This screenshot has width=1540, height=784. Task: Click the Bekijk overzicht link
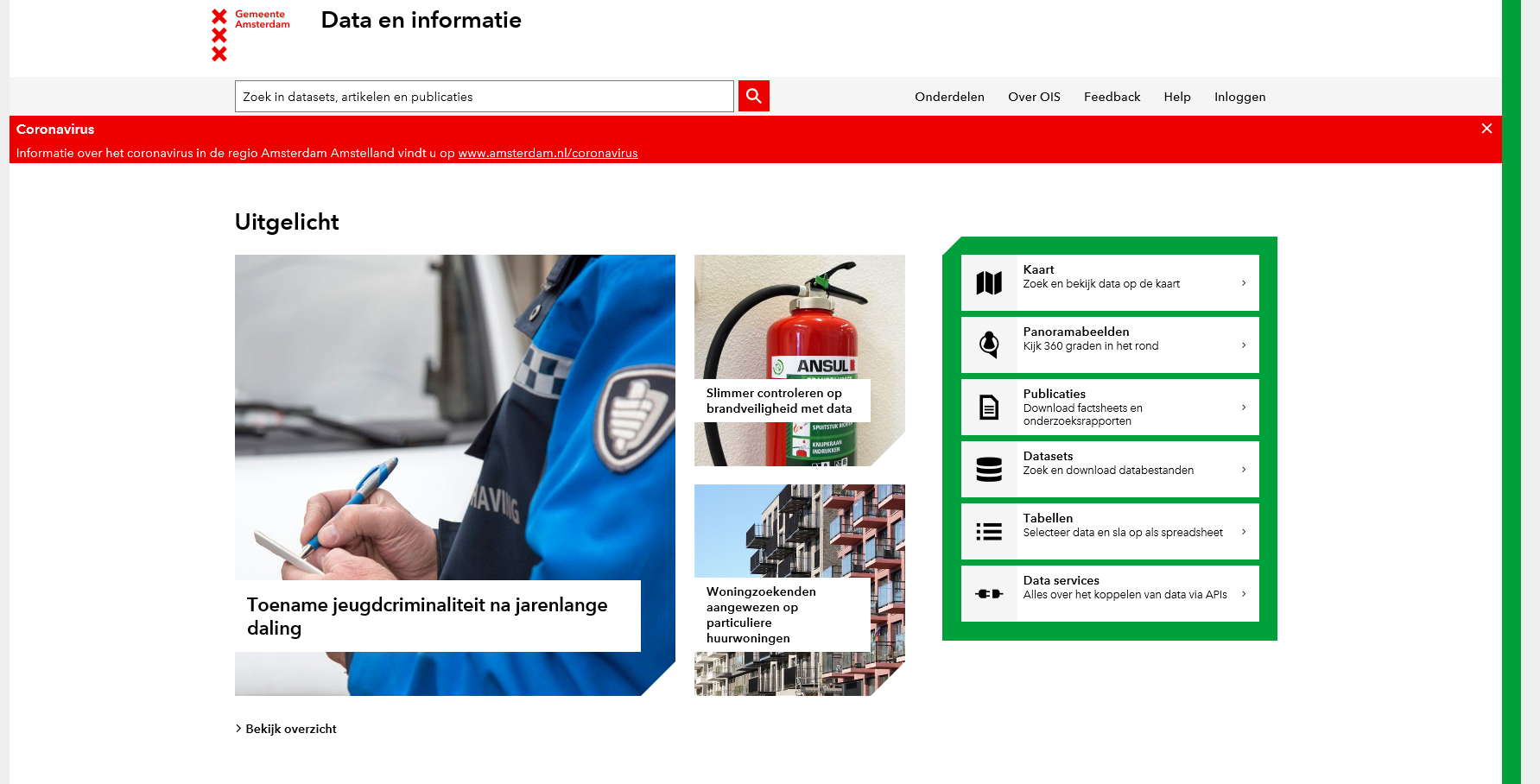coord(290,729)
